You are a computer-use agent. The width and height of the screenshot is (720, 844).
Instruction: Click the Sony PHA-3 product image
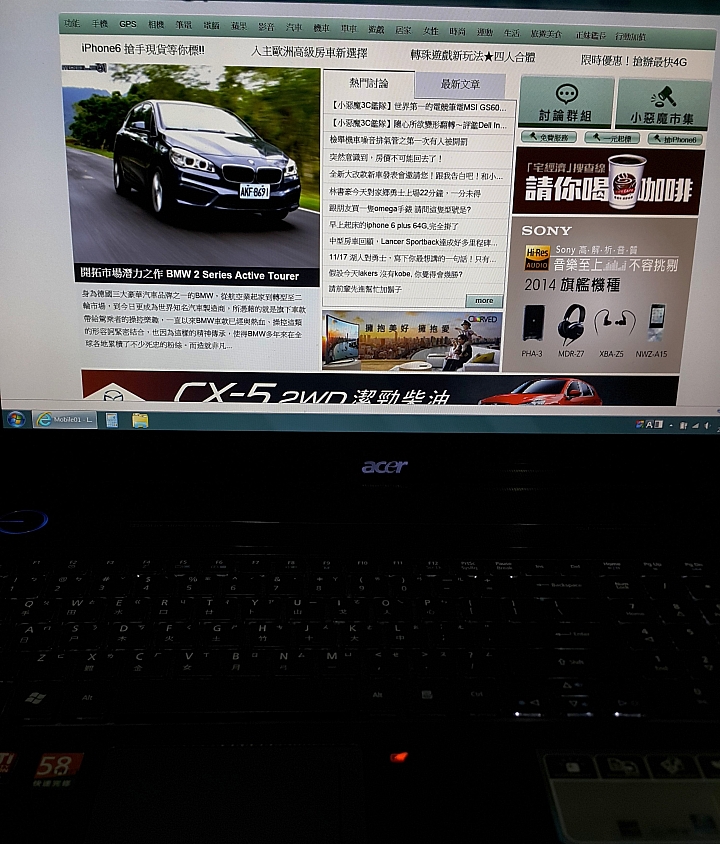(532, 324)
